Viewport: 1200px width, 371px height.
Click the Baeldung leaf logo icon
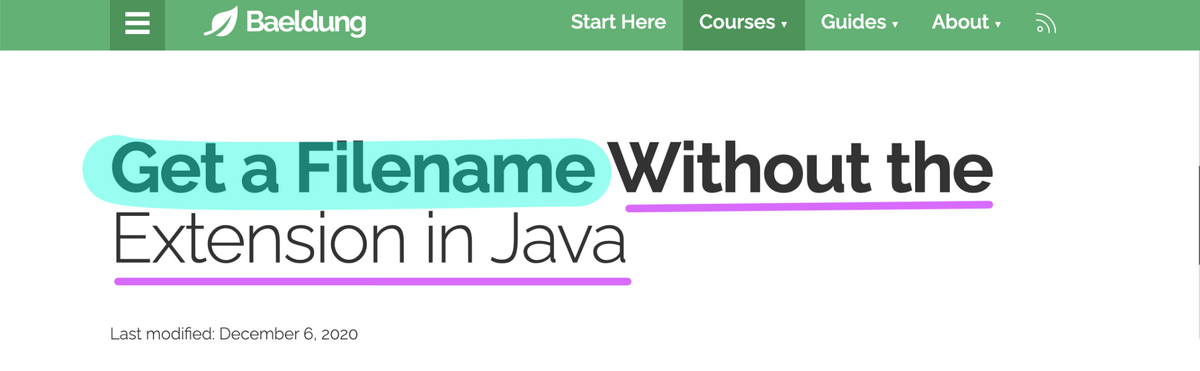coord(221,22)
